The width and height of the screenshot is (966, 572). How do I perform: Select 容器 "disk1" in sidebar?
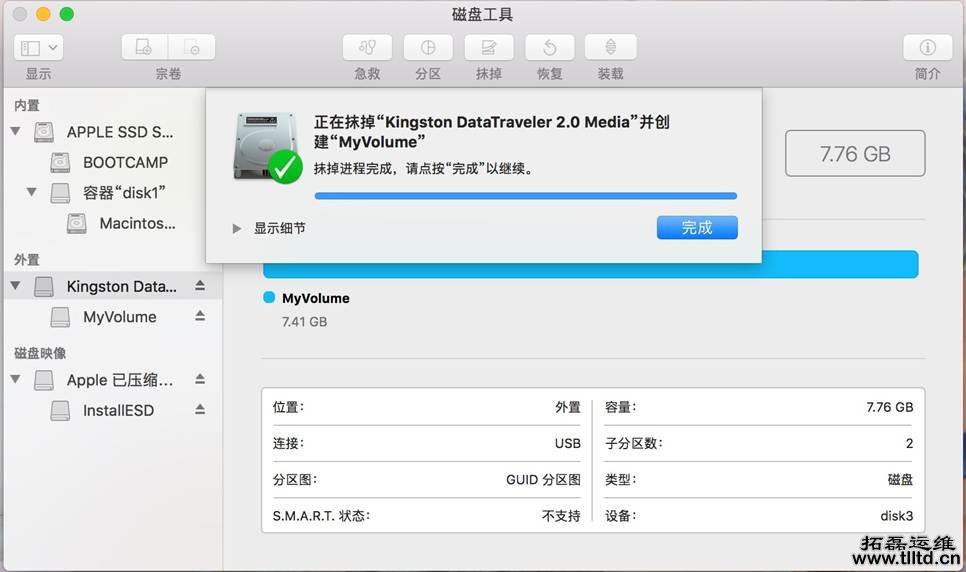(113, 192)
